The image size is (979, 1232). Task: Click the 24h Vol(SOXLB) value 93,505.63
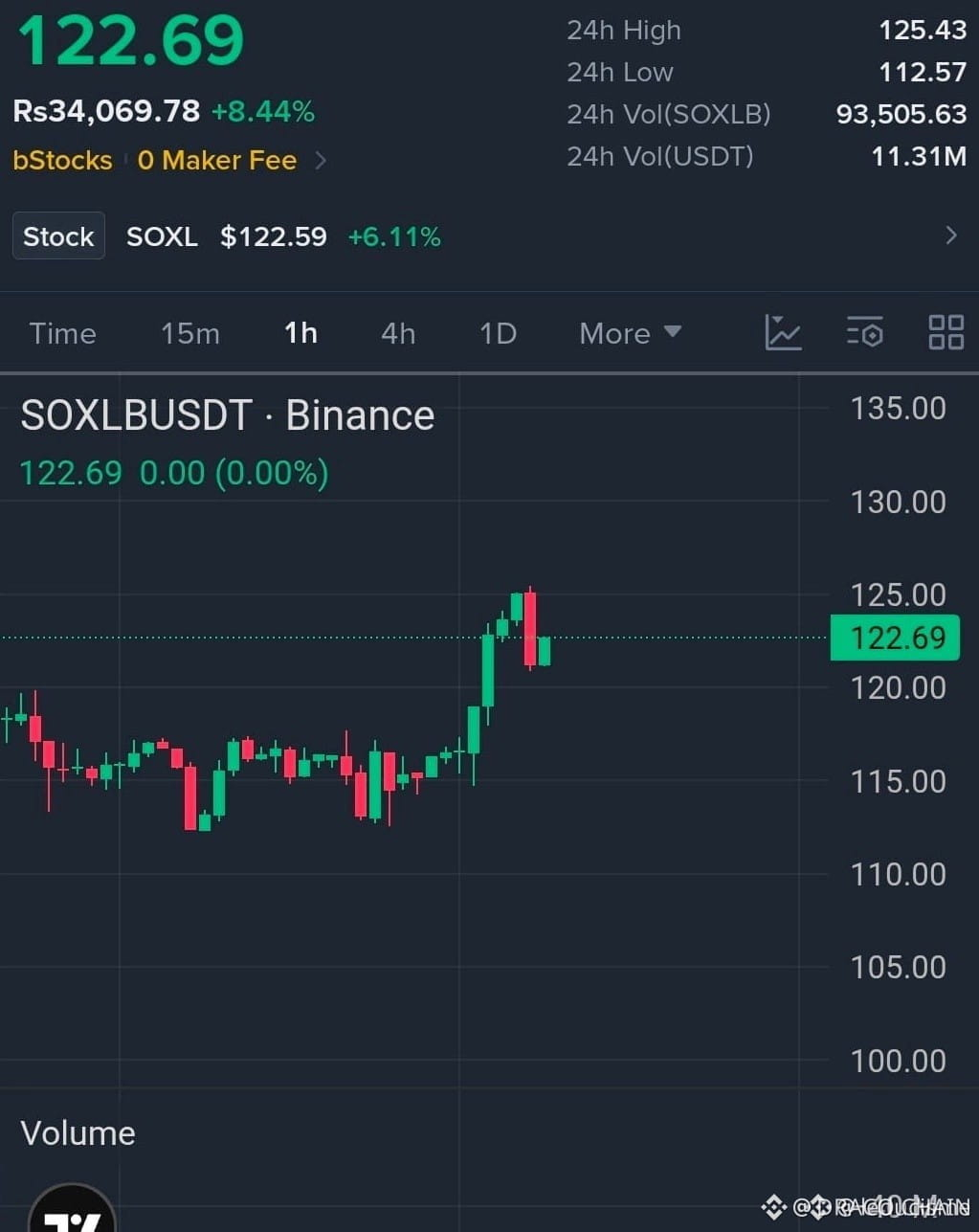[x=901, y=114]
